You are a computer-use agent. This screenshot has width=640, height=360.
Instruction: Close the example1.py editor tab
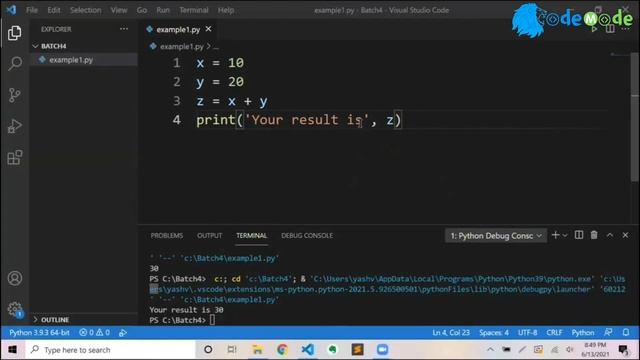[209, 29]
